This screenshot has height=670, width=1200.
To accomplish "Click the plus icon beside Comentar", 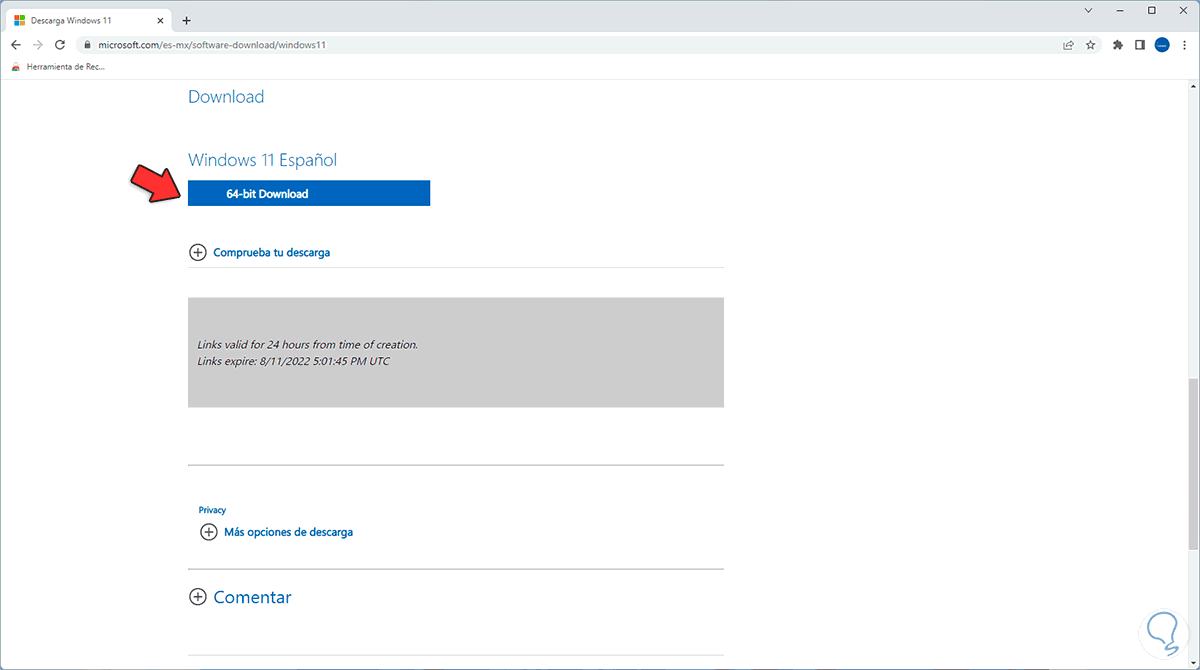I will [197, 597].
